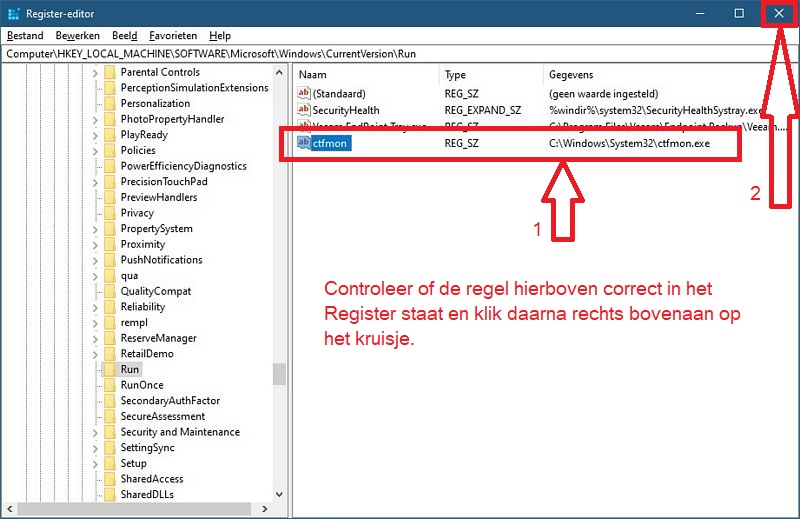The width and height of the screenshot is (800, 519).
Task: Open the Beeld menu
Action: click(125, 36)
